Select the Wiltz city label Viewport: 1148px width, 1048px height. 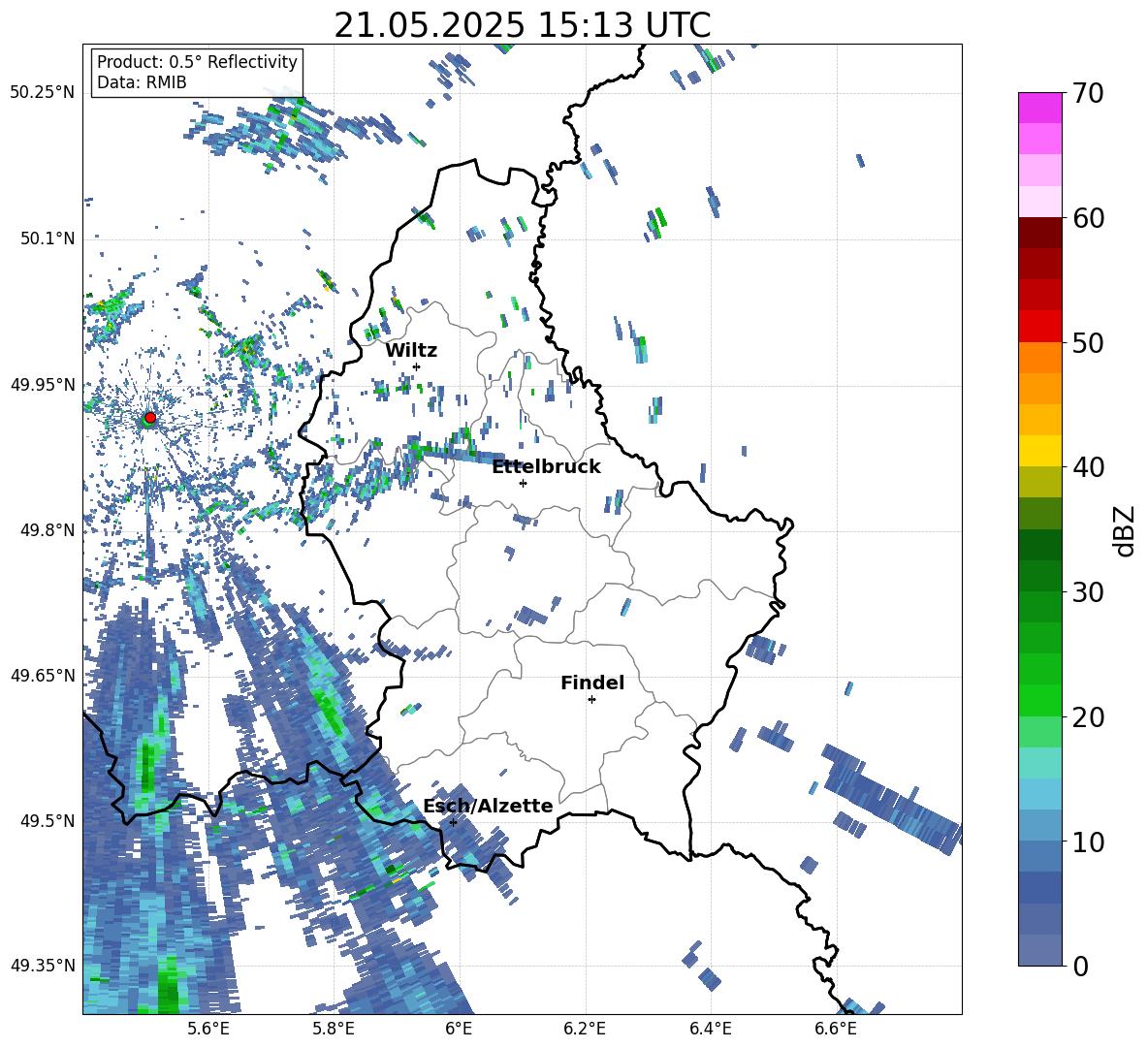click(411, 351)
